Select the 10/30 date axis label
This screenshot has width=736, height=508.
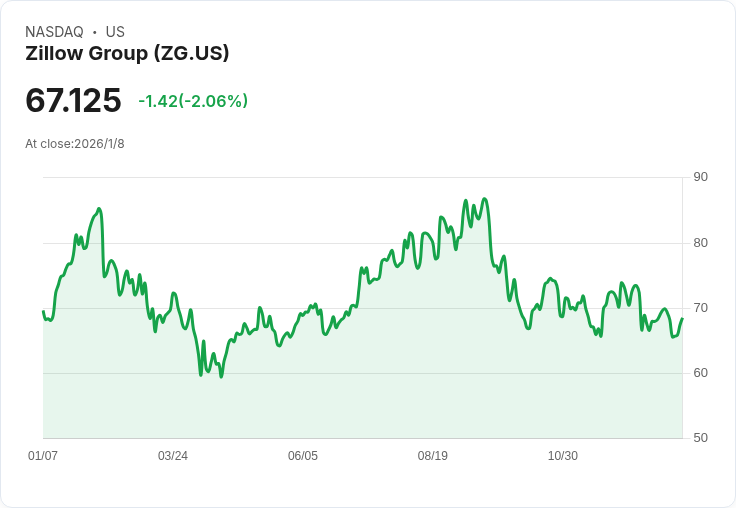tap(563, 455)
